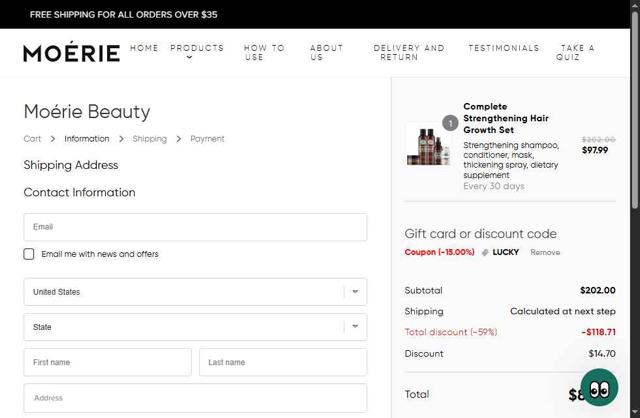Click the Complete Strengthening Hair Growth Set title
This screenshot has width=640, height=418.
pos(506,118)
